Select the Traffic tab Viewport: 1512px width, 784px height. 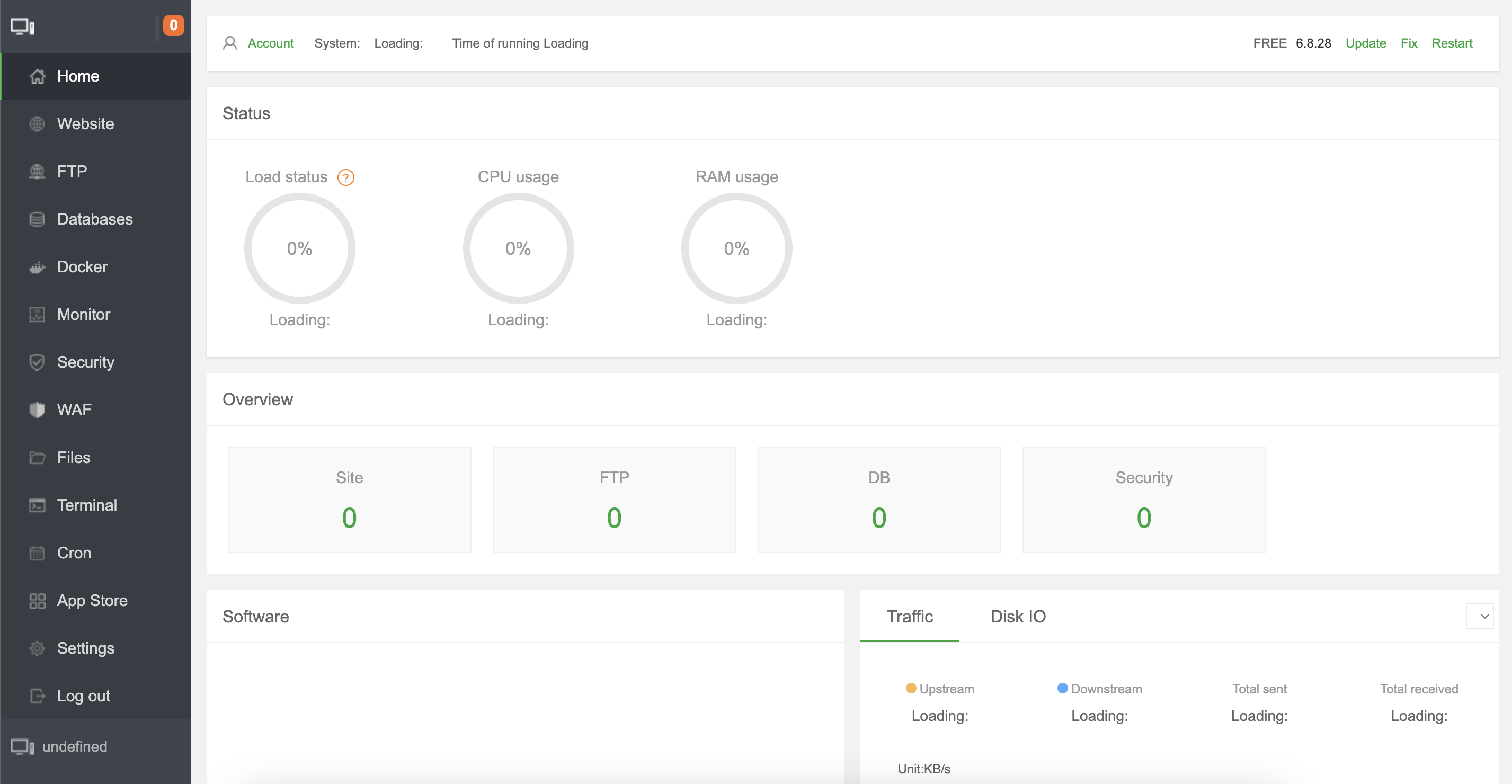point(909,616)
